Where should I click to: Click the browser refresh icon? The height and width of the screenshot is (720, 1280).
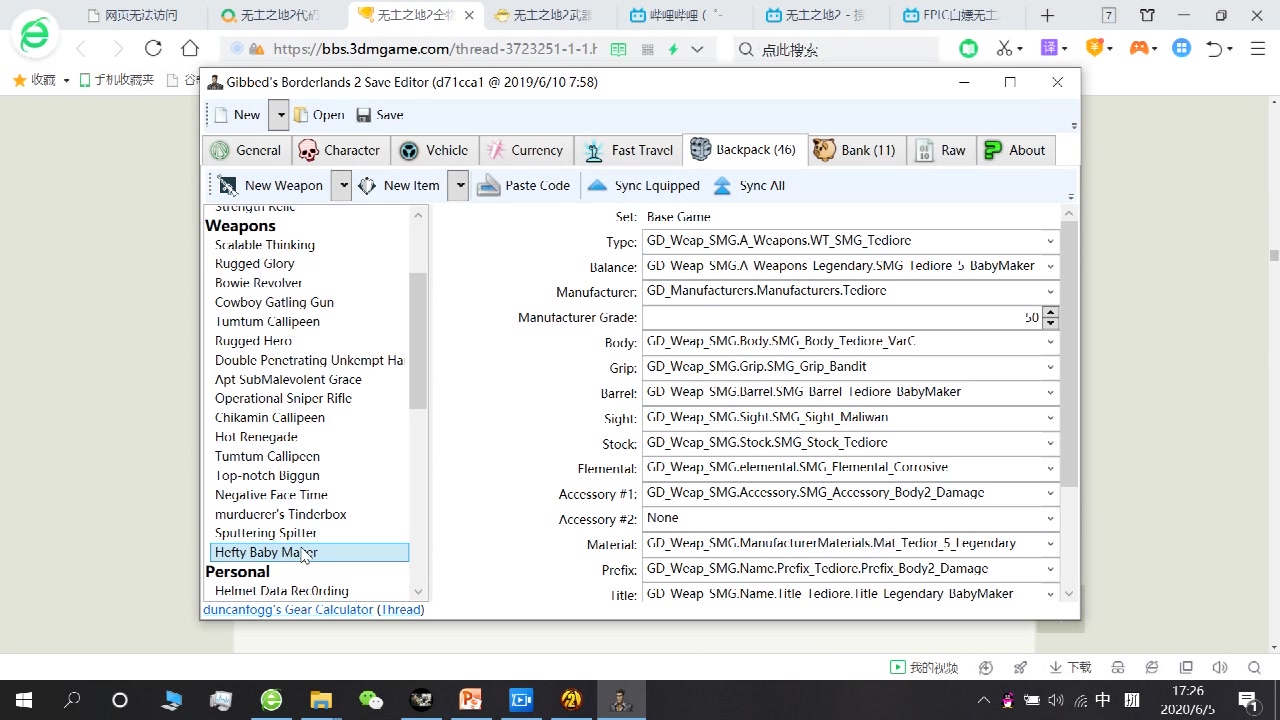coord(153,48)
